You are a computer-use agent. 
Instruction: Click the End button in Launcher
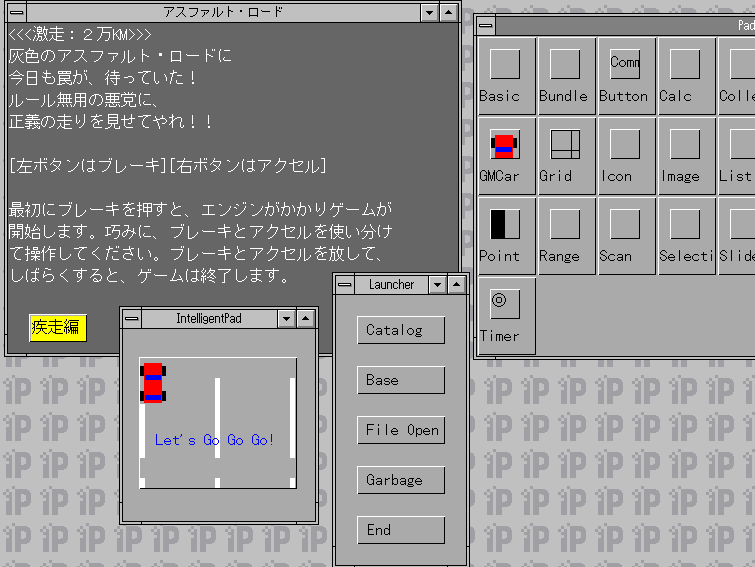tap(400, 530)
